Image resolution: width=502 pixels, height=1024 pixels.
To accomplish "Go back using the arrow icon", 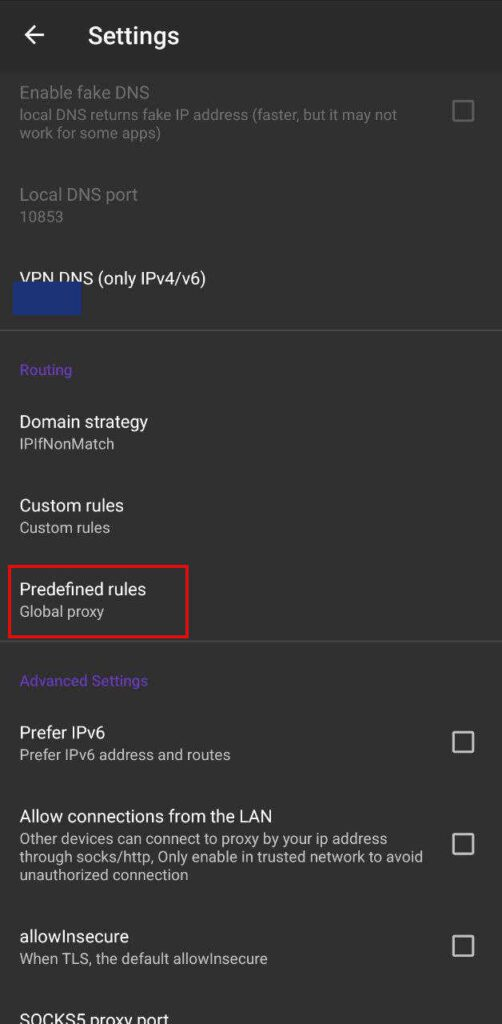I will 34,35.
